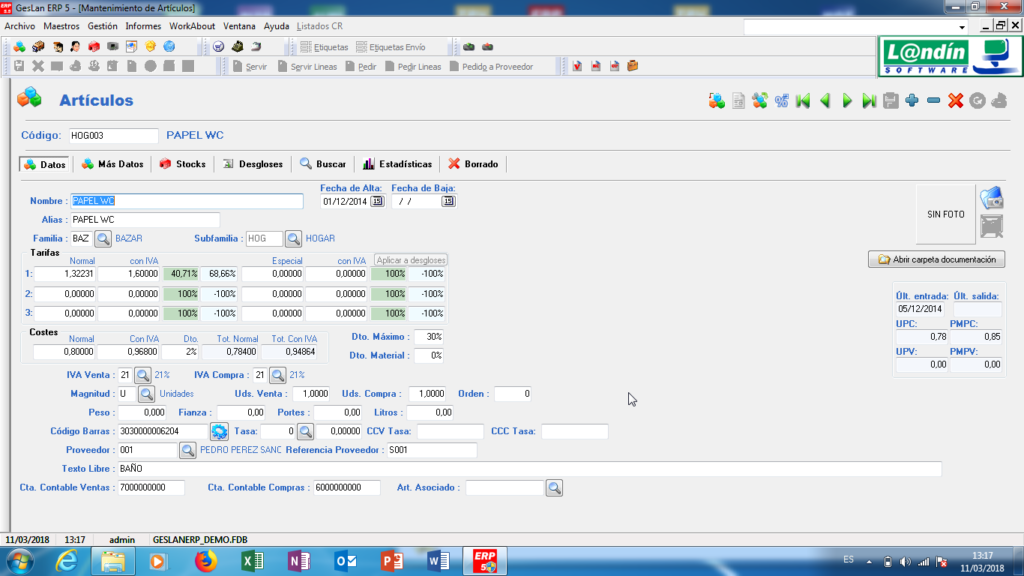Cancel changes with the red X icon
Screen dimensions: 1024x576
(x=953, y=100)
